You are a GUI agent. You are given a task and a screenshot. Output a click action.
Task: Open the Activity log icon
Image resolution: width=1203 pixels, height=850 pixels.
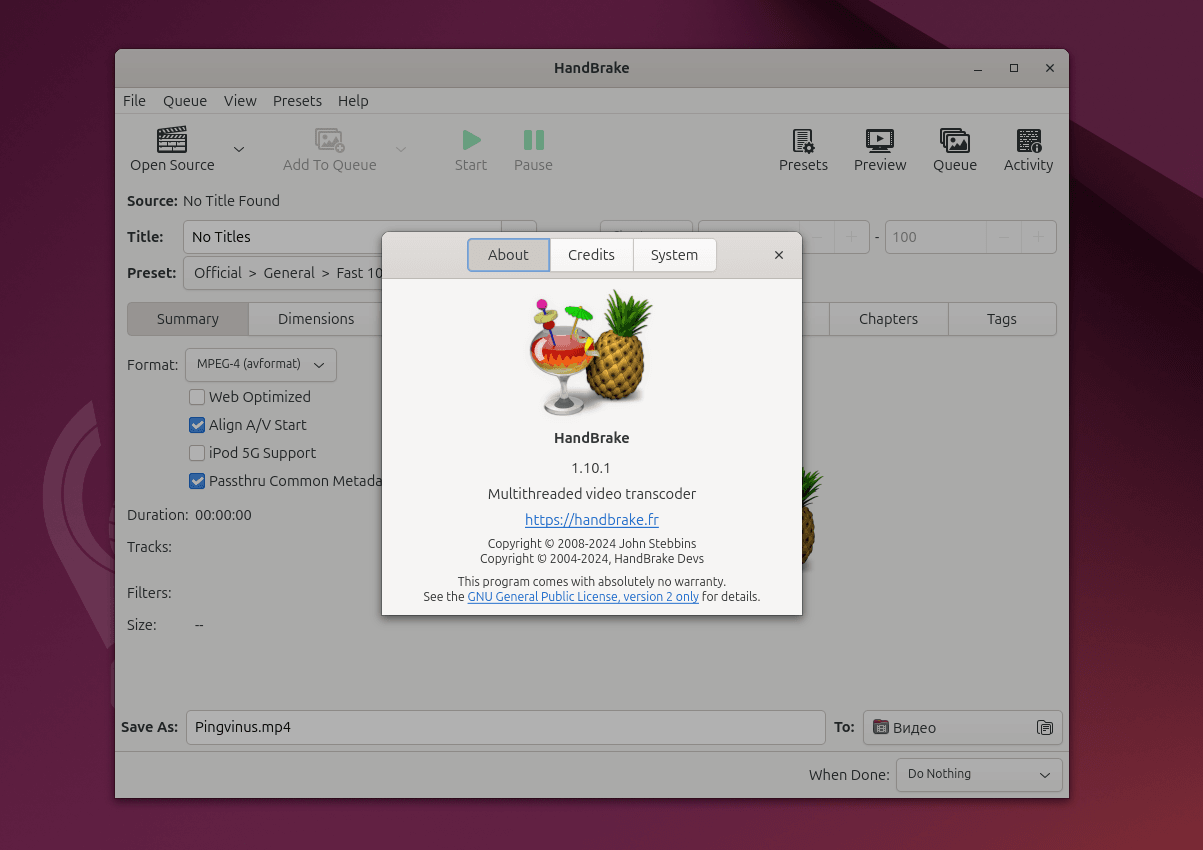[x=1028, y=140]
